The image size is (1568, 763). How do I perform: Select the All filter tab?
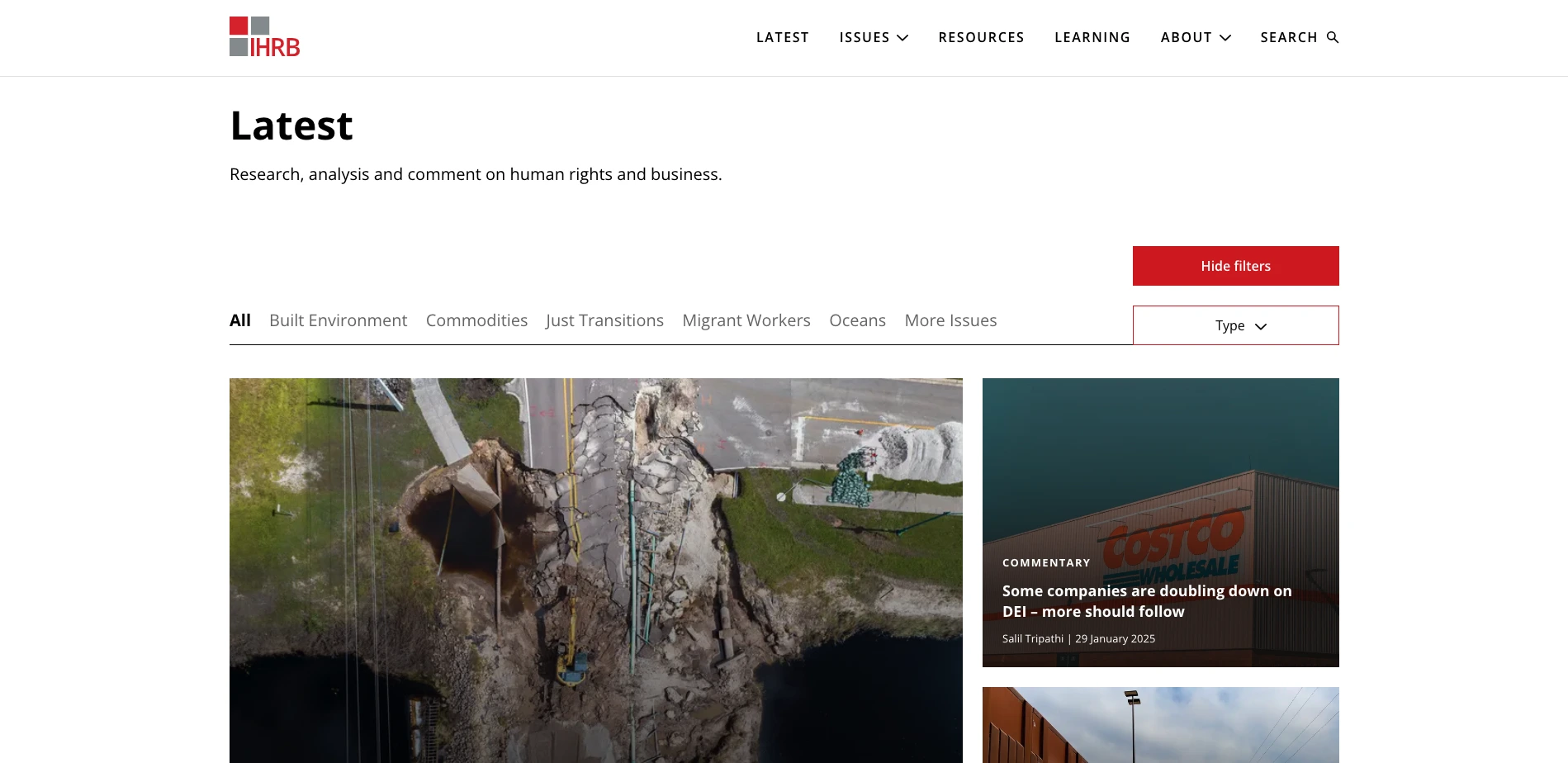240,320
